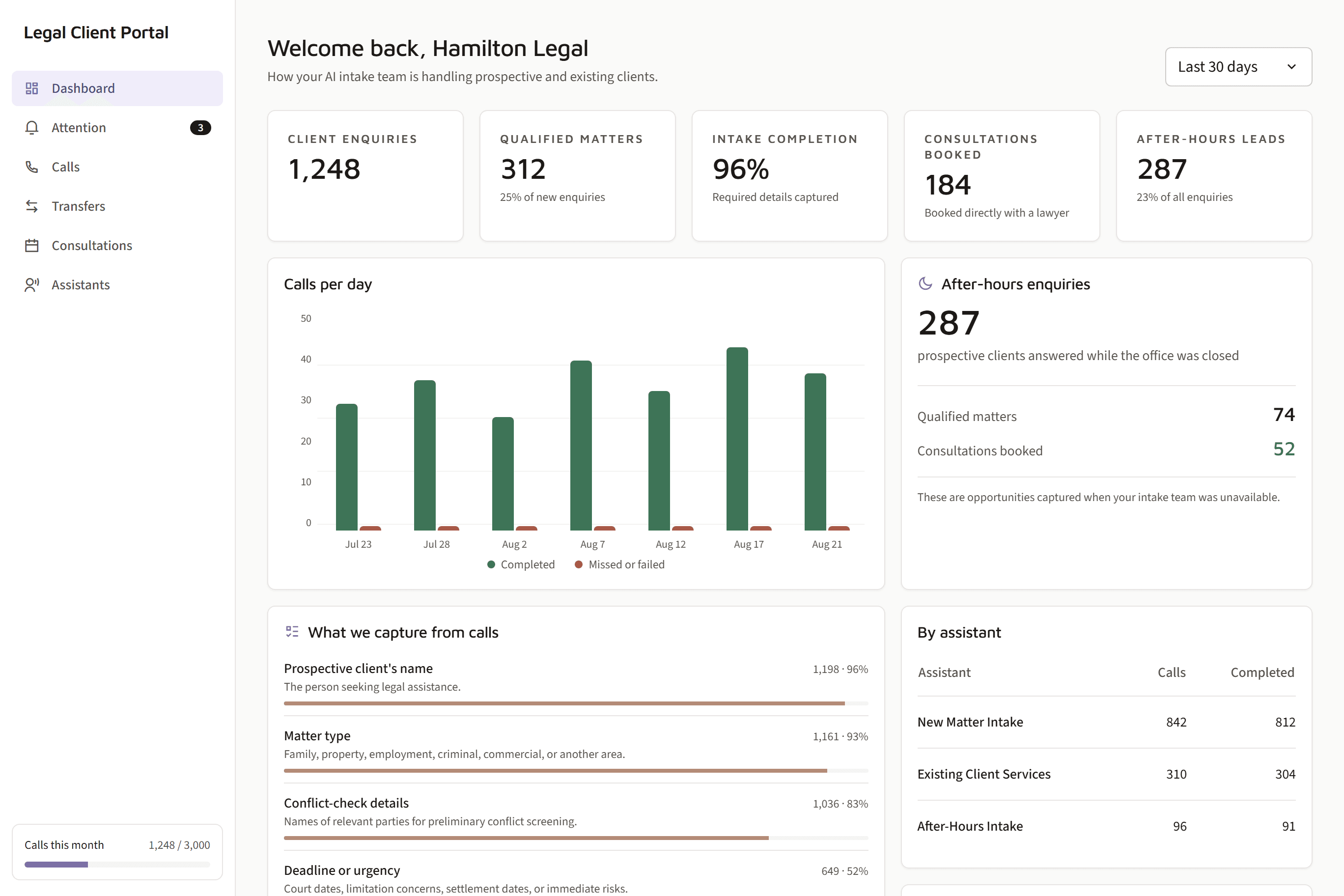The height and width of the screenshot is (896, 1344).
Task: Click the Calls this month progress bar
Action: pyautogui.click(x=117, y=865)
